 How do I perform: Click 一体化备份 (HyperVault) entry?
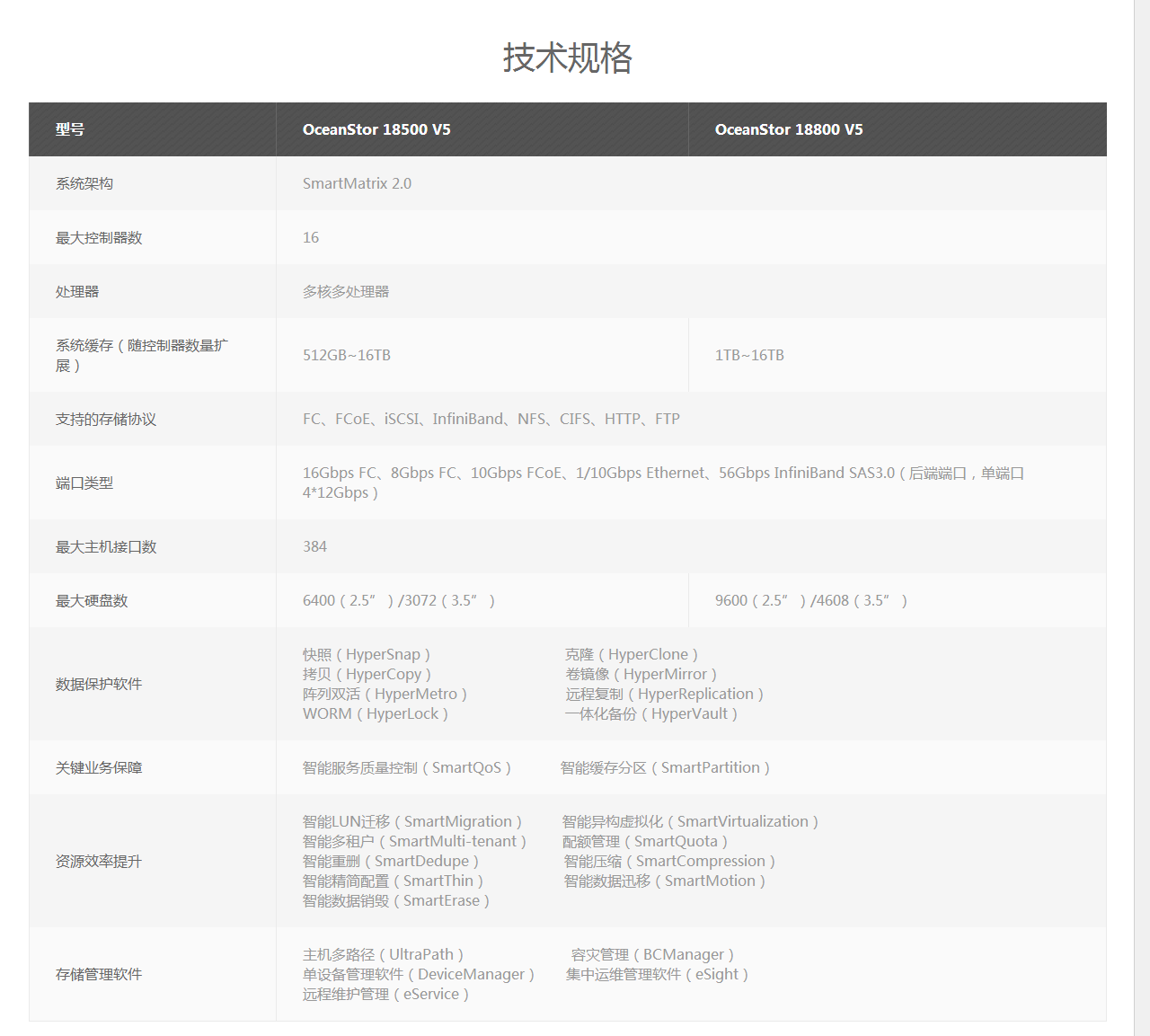[651, 713]
